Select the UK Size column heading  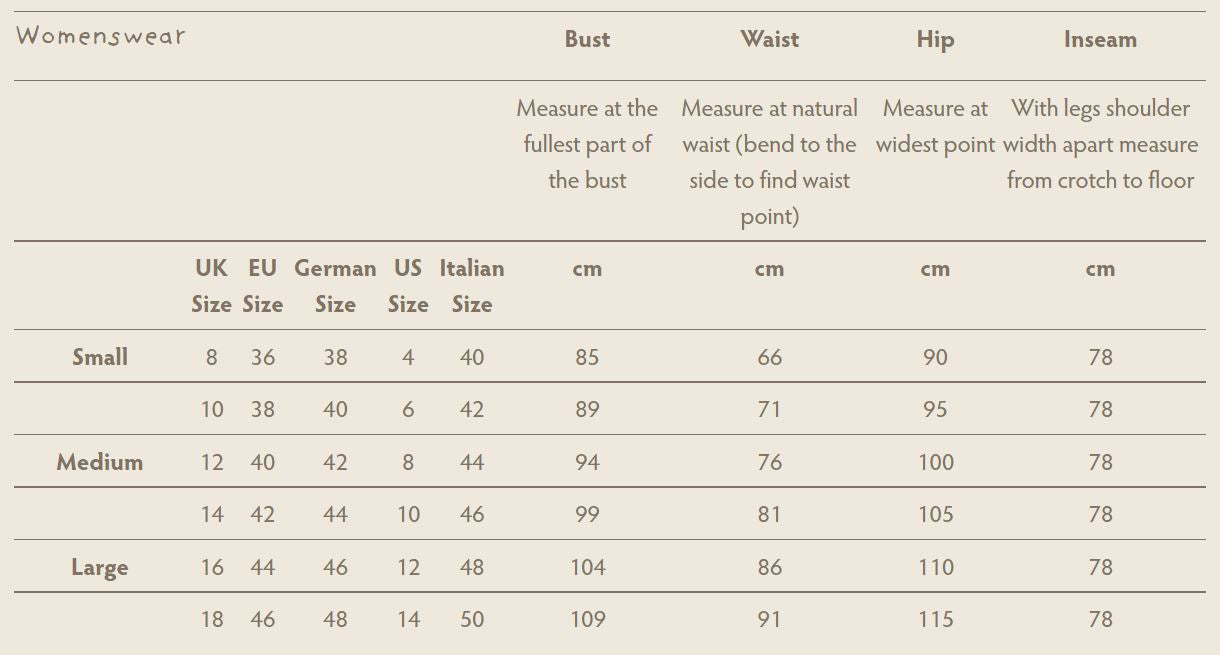tap(211, 286)
